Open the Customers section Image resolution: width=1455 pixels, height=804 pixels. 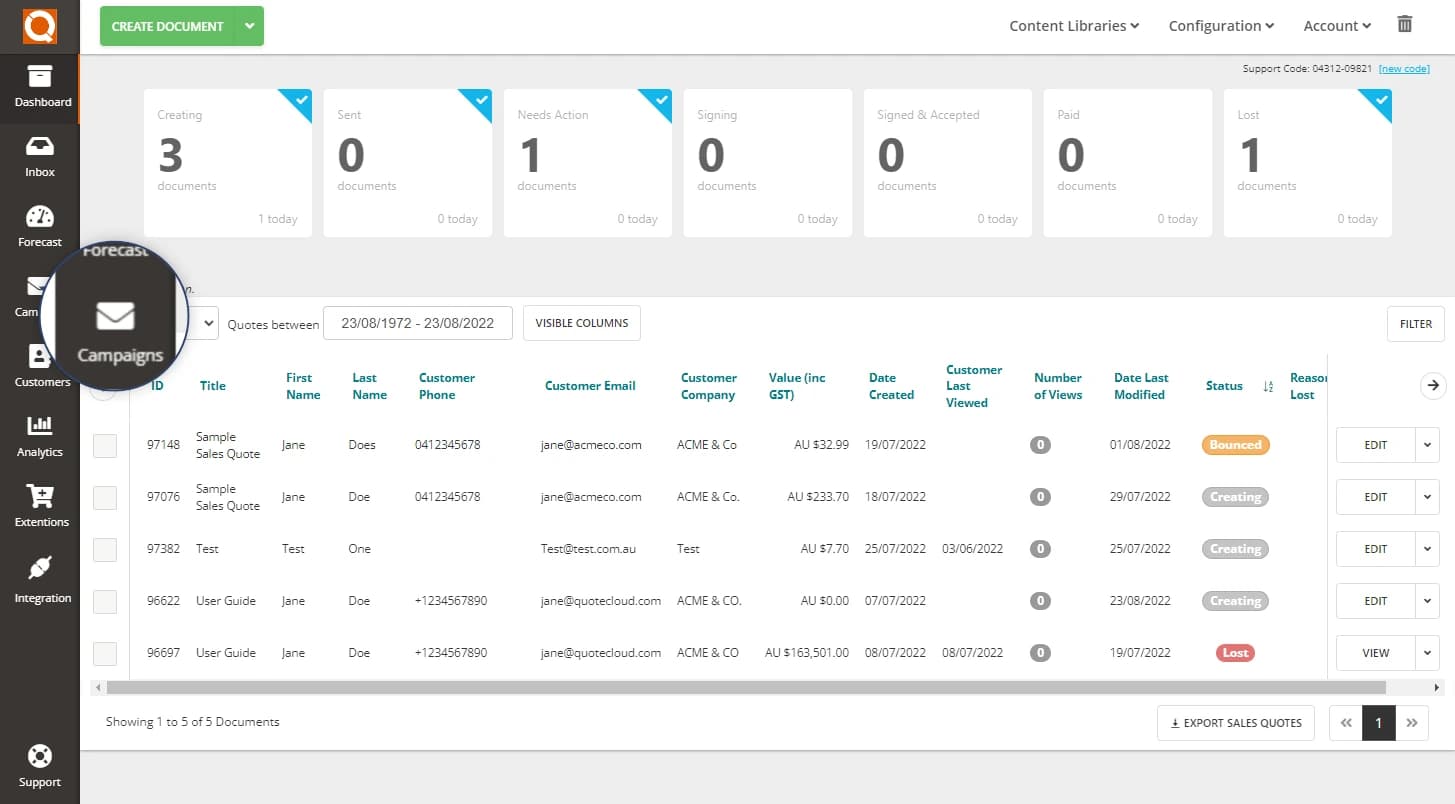click(x=40, y=368)
